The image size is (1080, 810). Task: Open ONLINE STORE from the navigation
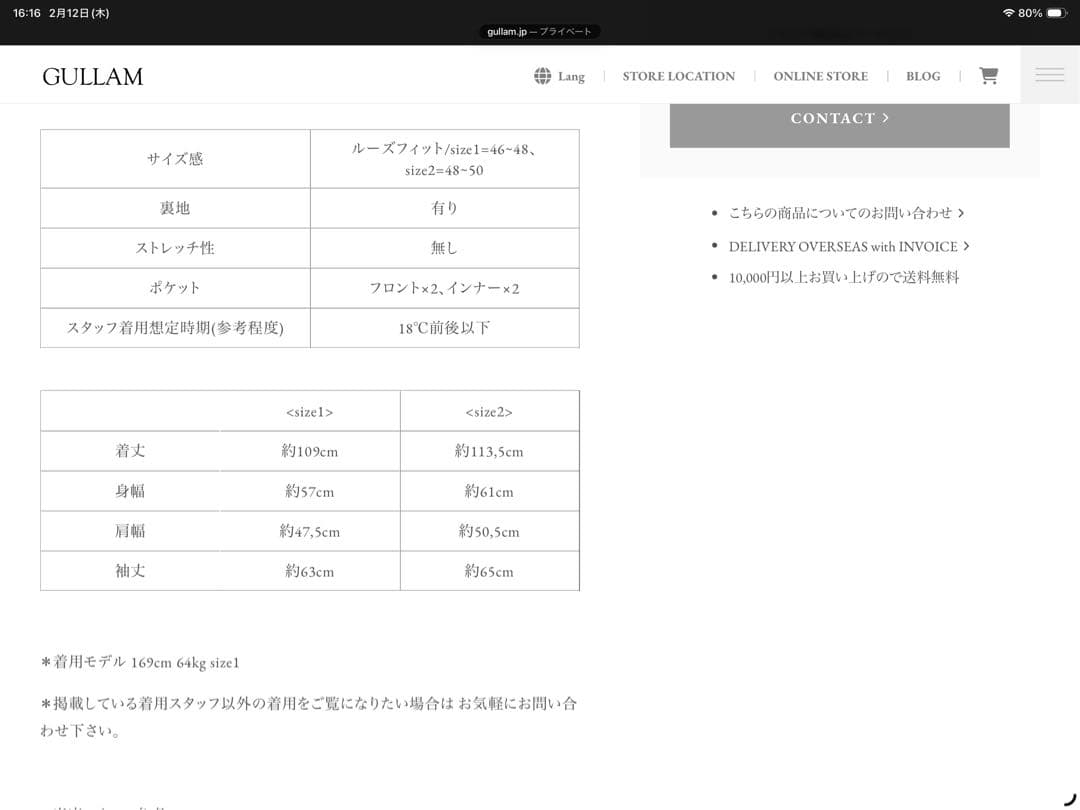pos(820,76)
